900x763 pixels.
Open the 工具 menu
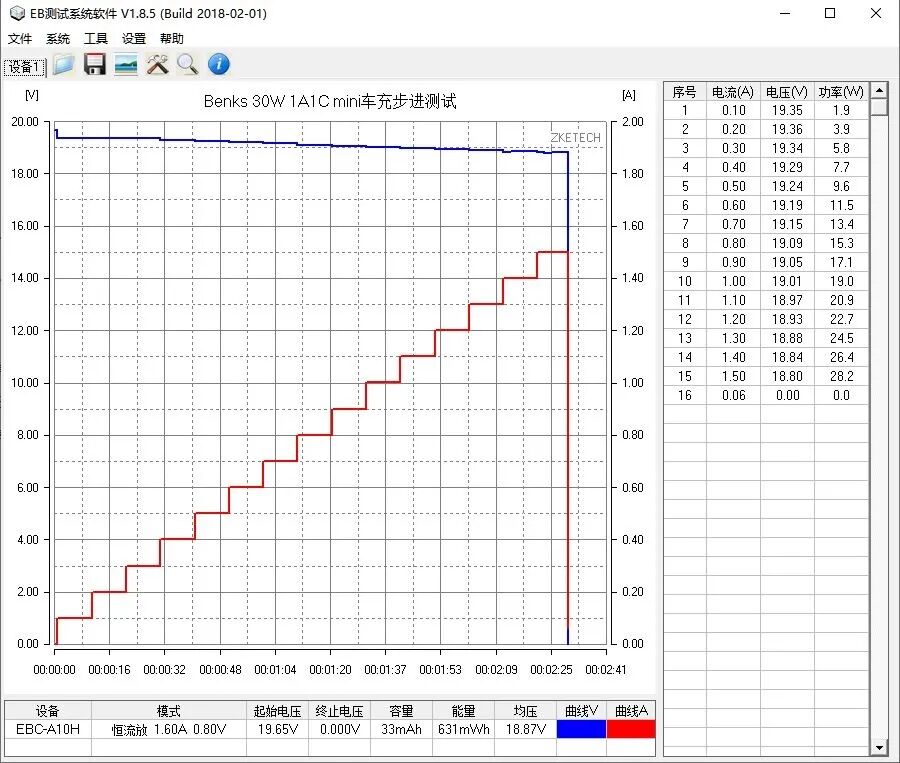(95, 38)
